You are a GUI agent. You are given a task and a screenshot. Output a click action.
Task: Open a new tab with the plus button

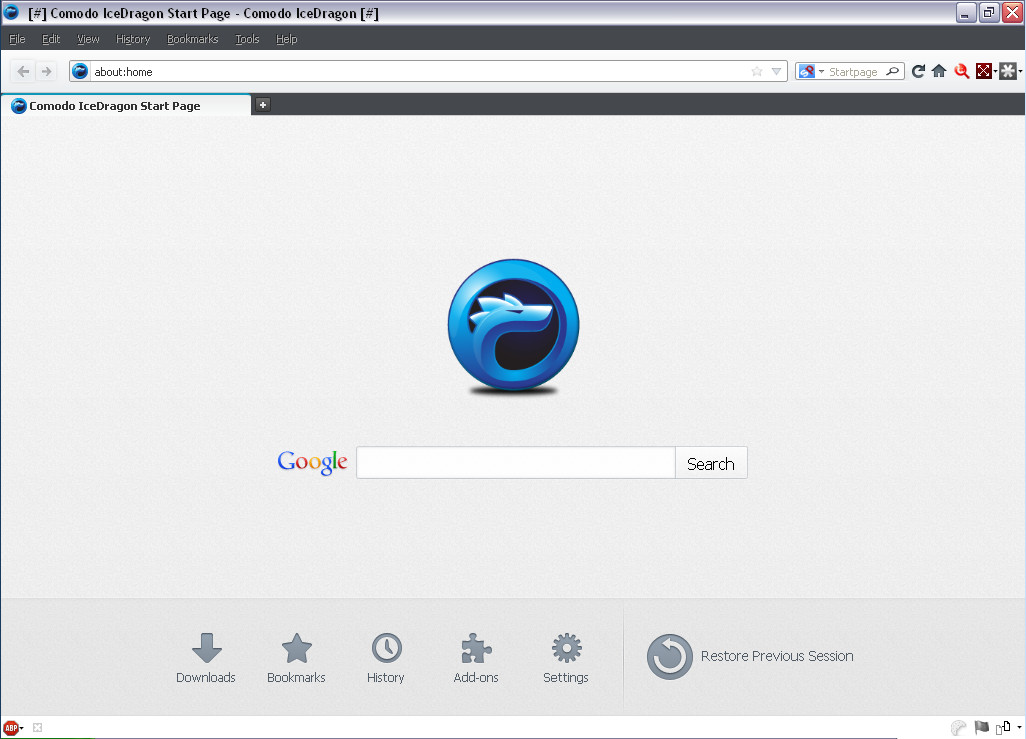pyautogui.click(x=262, y=105)
